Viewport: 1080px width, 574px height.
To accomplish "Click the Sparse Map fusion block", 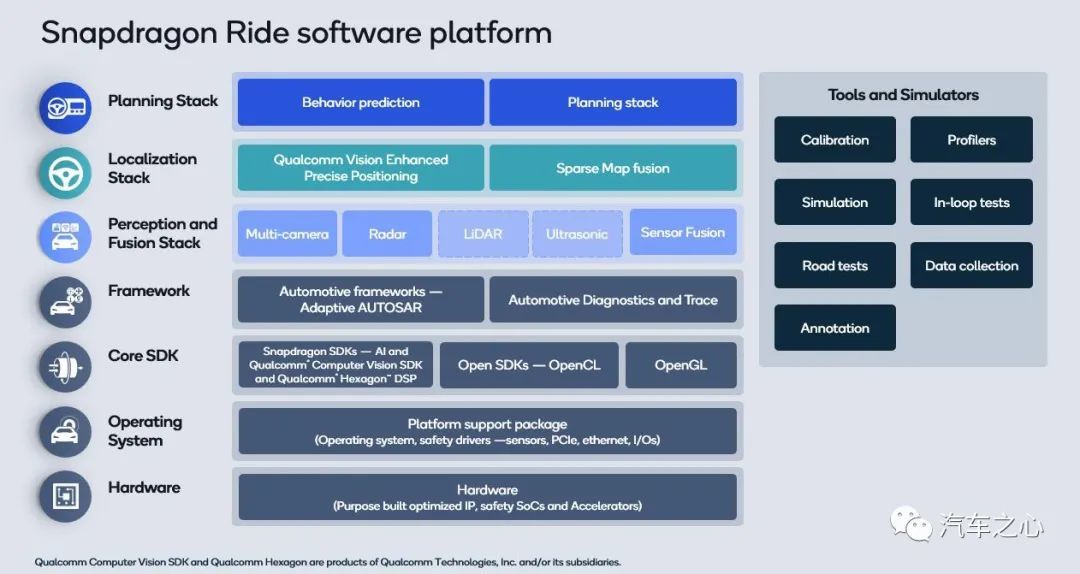I will coord(613,167).
